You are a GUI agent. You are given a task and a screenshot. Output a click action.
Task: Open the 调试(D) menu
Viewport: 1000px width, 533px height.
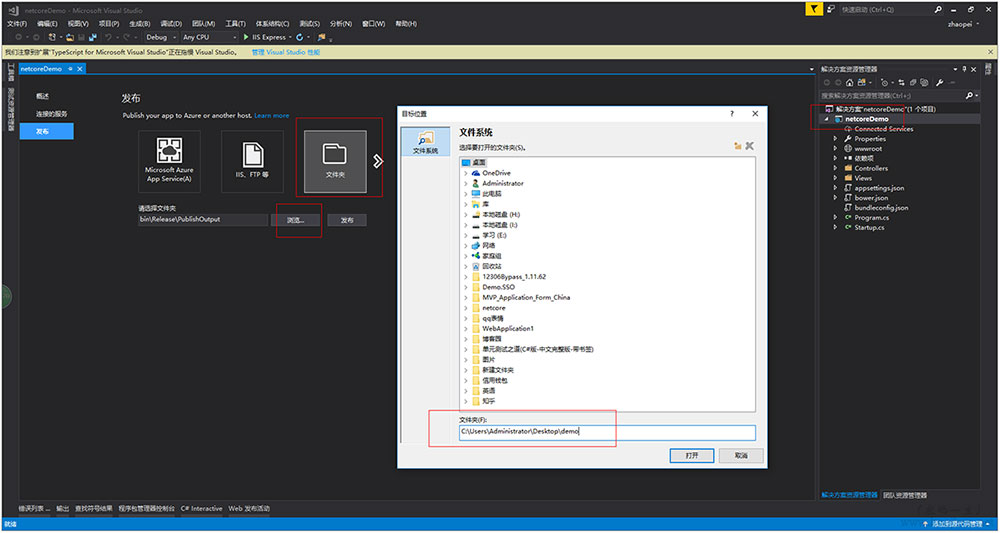(x=170, y=24)
